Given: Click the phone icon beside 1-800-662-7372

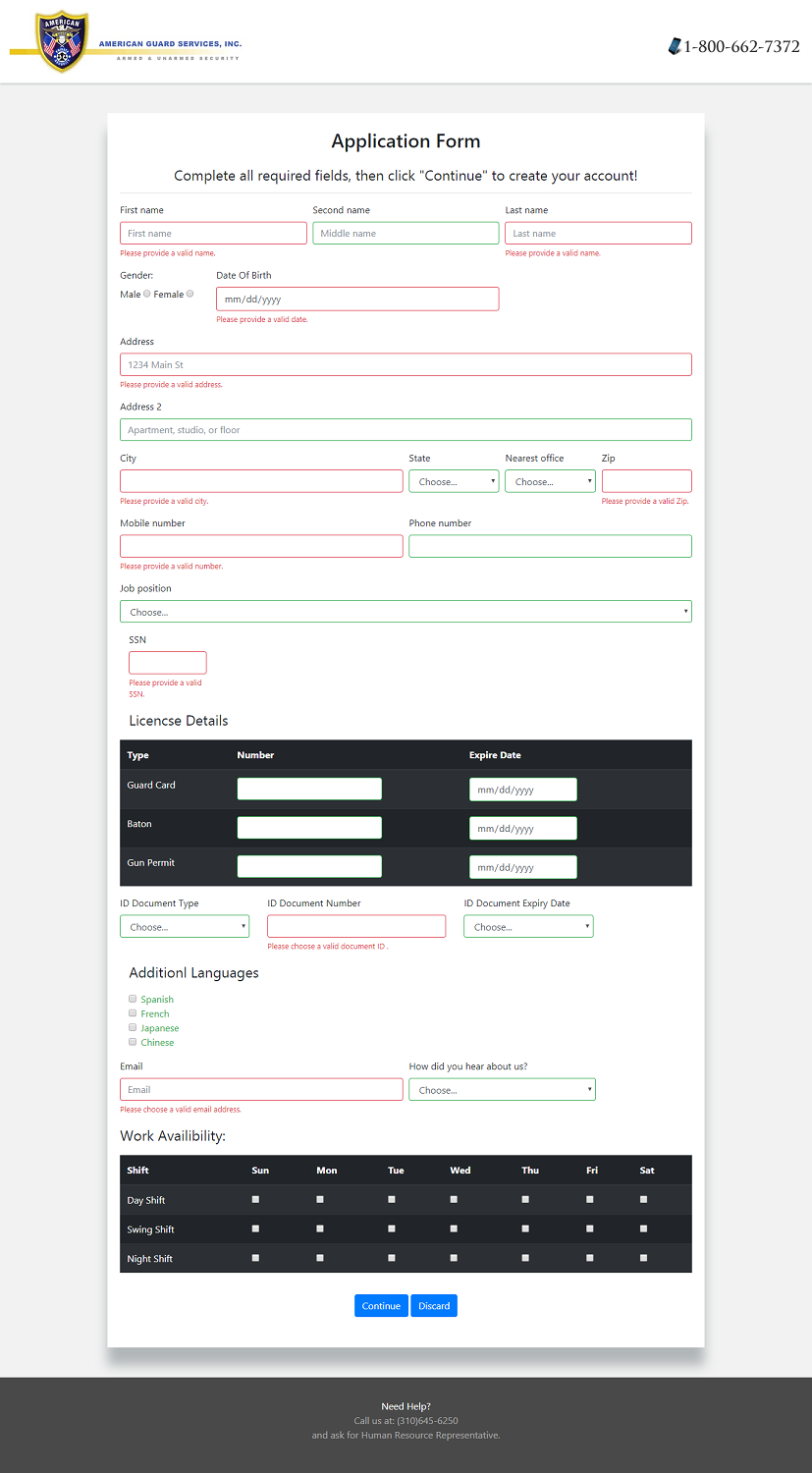Looking at the screenshot, I should point(675,45).
